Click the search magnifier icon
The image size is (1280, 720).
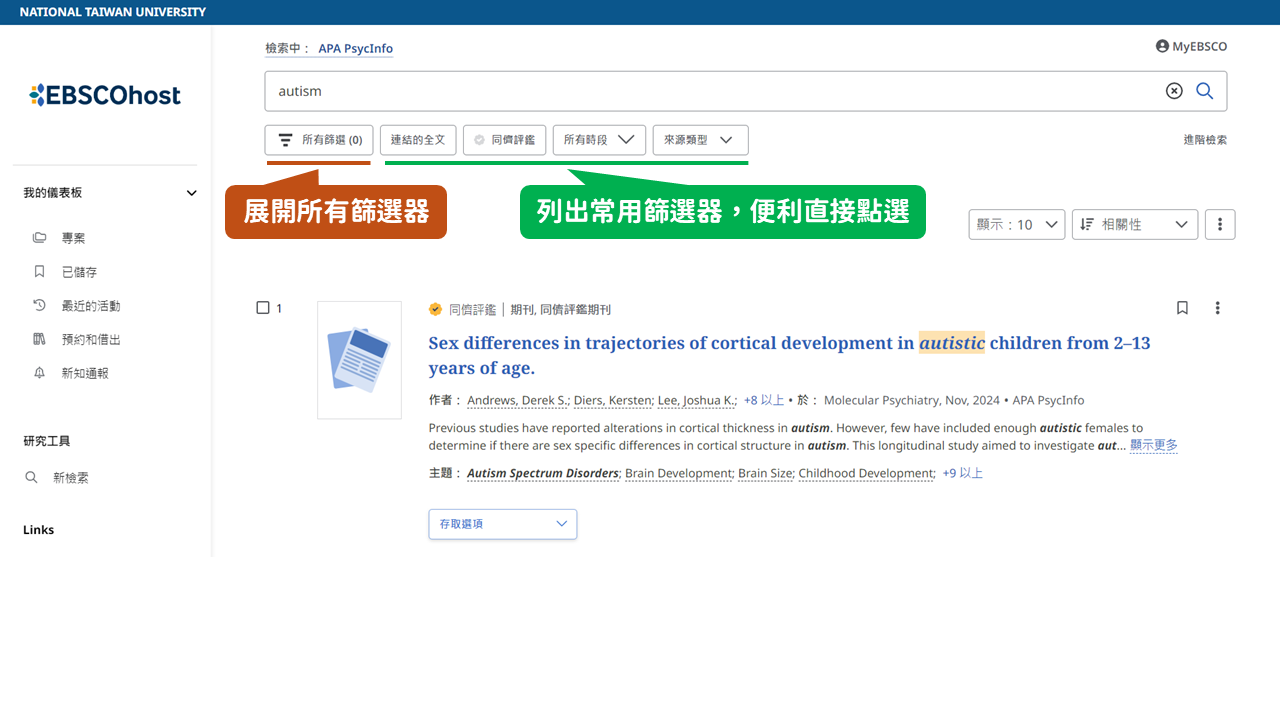[1205, 91]
